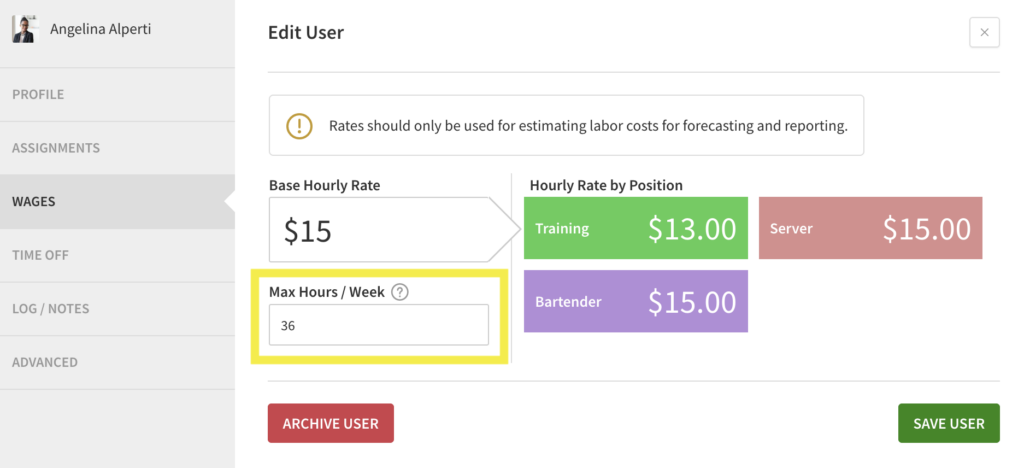Viewport: 1024px width, 468px height.
Task: Select the red Server rate tile
Action: point(870,228)
